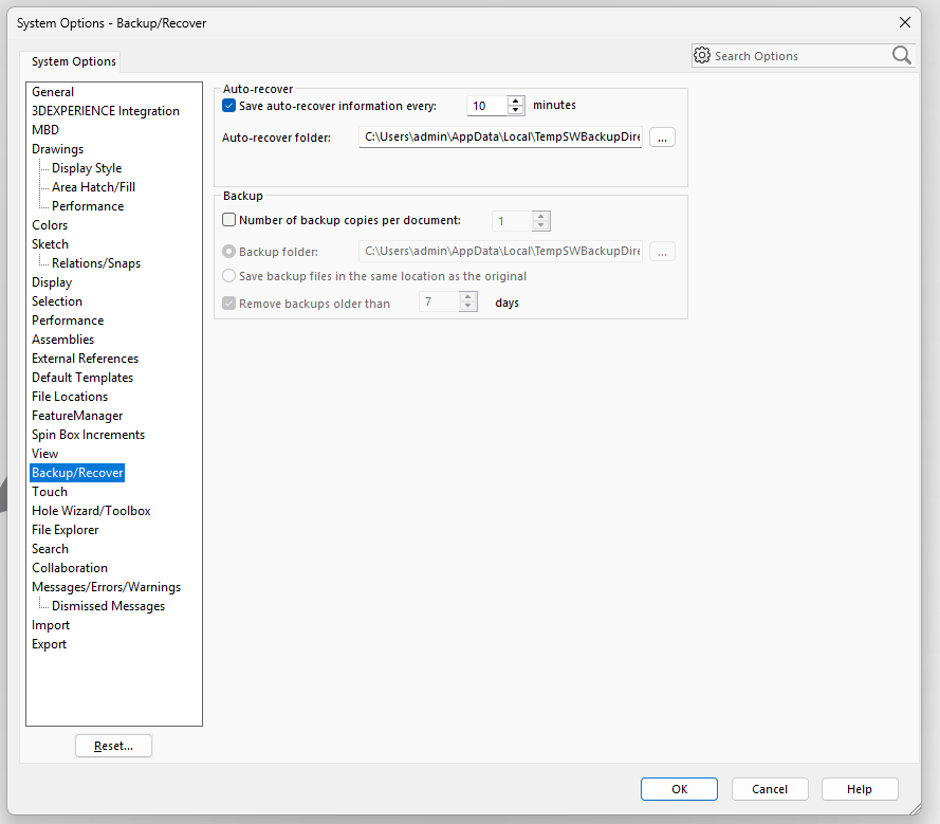Select Search category in tree
The height and width of the screenshot is (824, 940).
(50, 549)
